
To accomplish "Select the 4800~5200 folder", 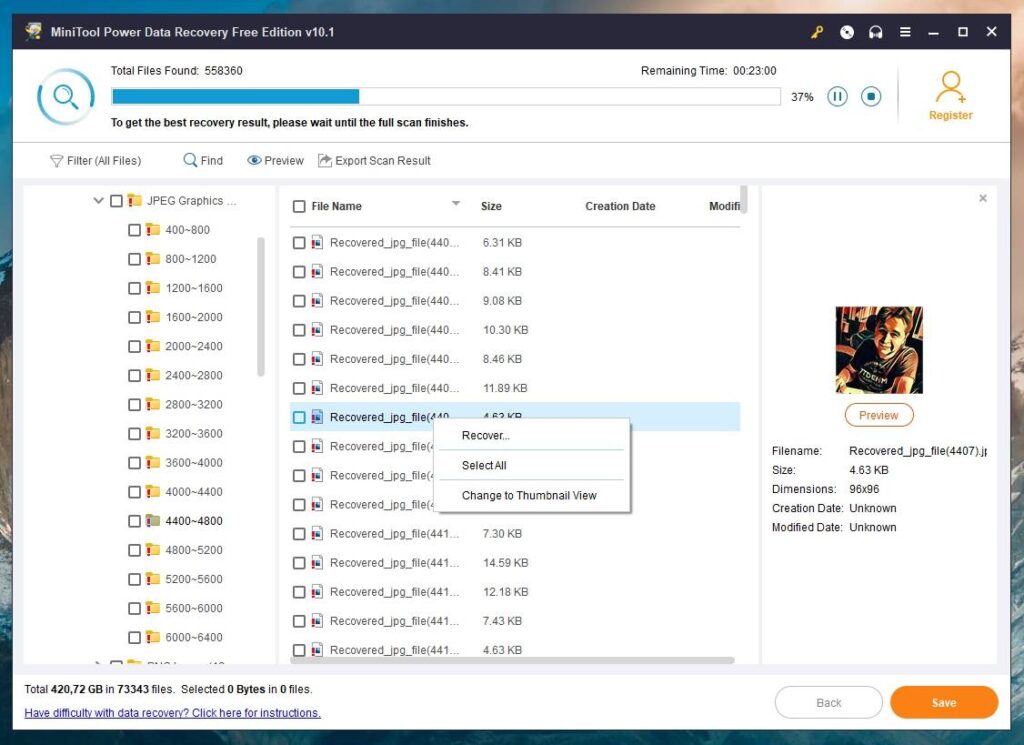I will click(x=193, y=550).
